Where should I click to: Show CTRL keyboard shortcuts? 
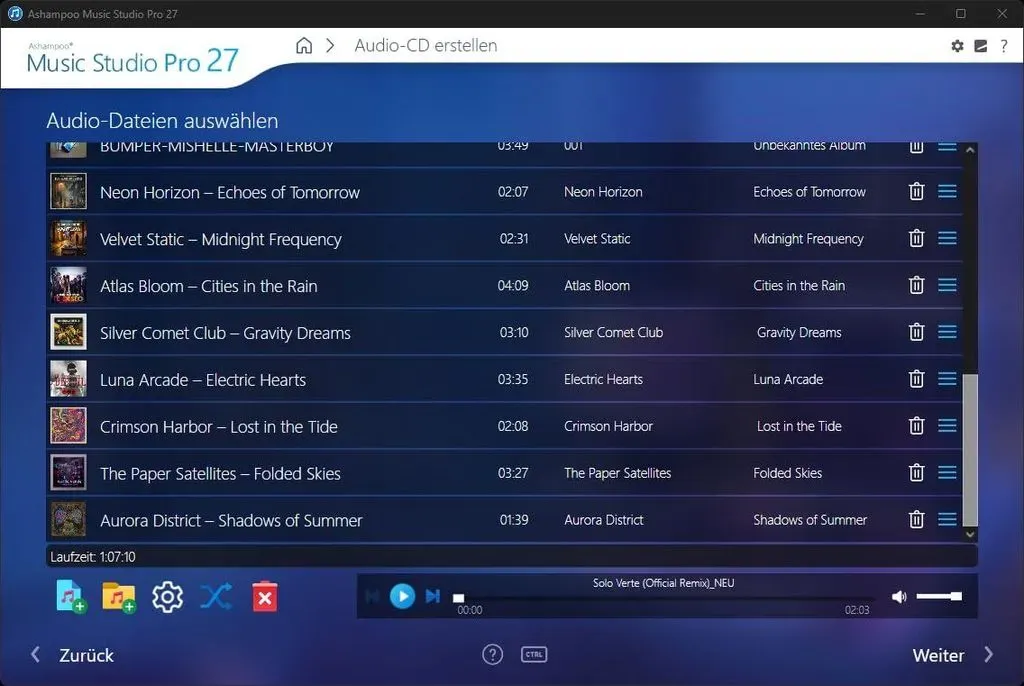tap(534, 655)
